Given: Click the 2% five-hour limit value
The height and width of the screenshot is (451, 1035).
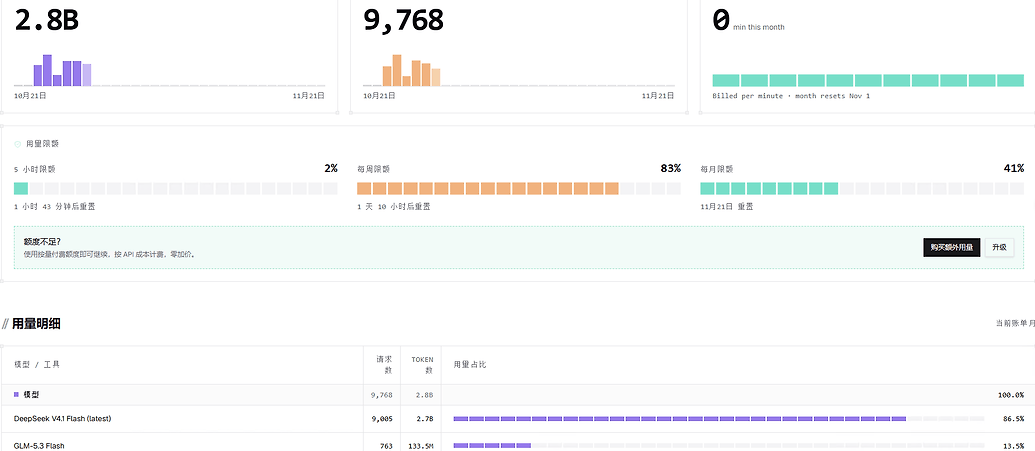Looking at the screenshot, I should (x=331, y=168).
